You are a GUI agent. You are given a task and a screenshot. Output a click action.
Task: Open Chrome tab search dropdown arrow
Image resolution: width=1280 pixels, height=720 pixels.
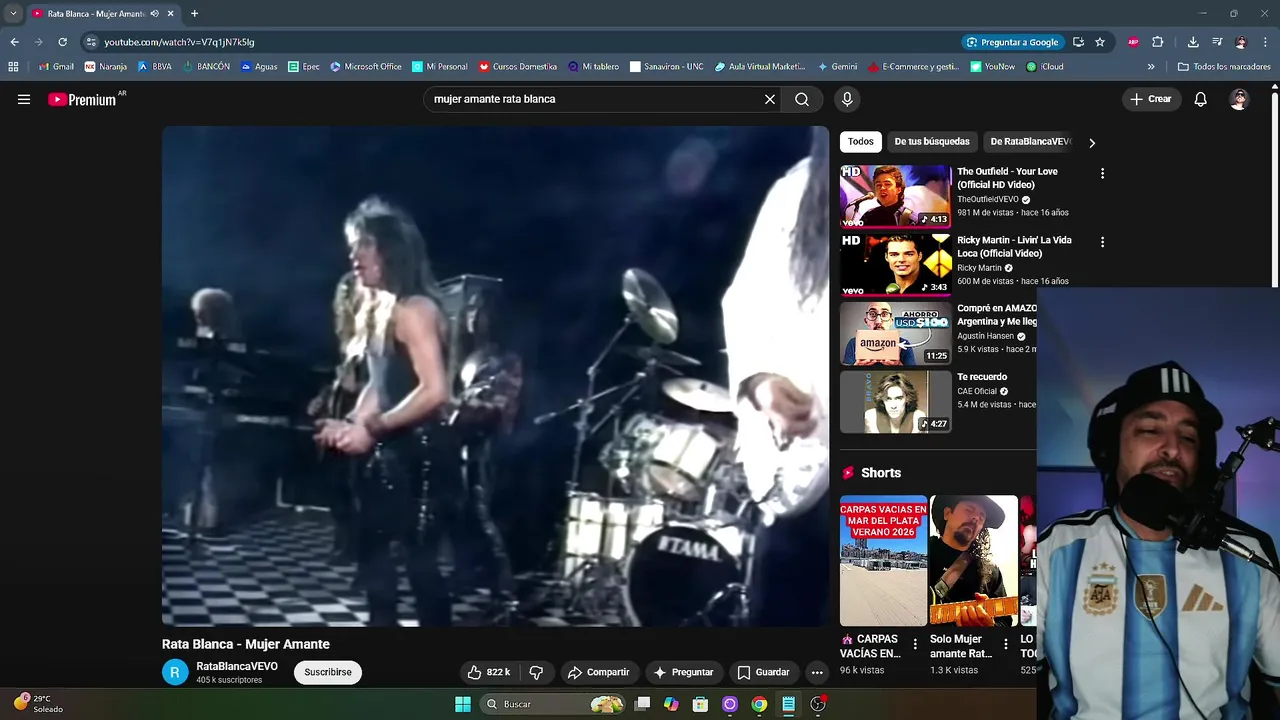click(x=13, y=13)
